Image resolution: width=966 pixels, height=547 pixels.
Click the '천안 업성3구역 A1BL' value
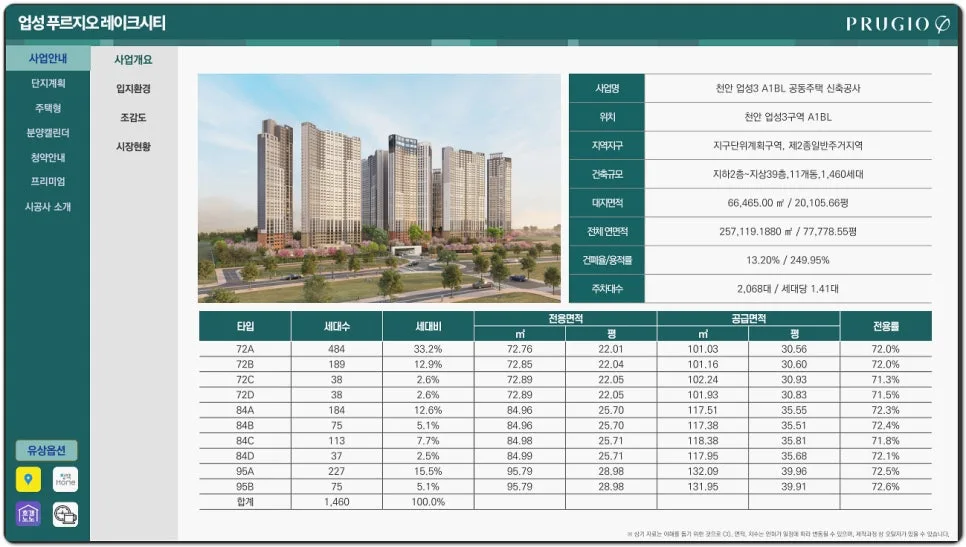coord(788,117)
